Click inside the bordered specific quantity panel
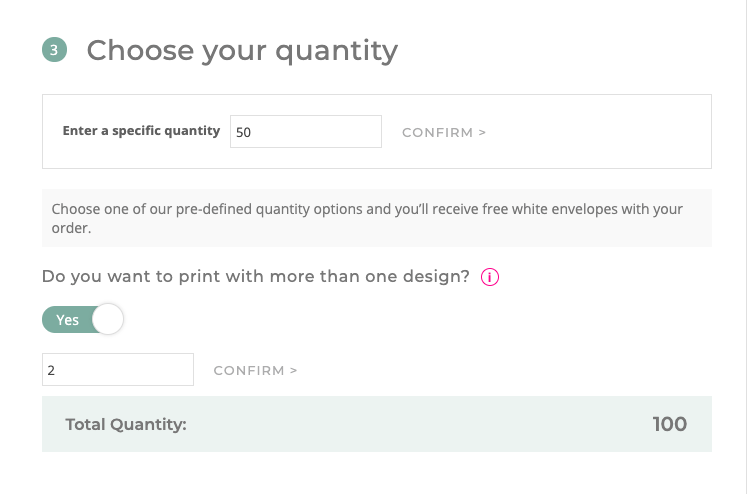748x494 pixels. (596, 132)
